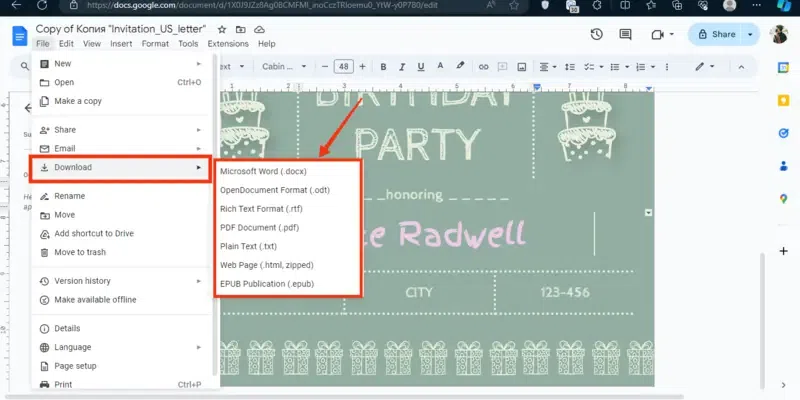Add a comment from toolbar

[502, 67]
